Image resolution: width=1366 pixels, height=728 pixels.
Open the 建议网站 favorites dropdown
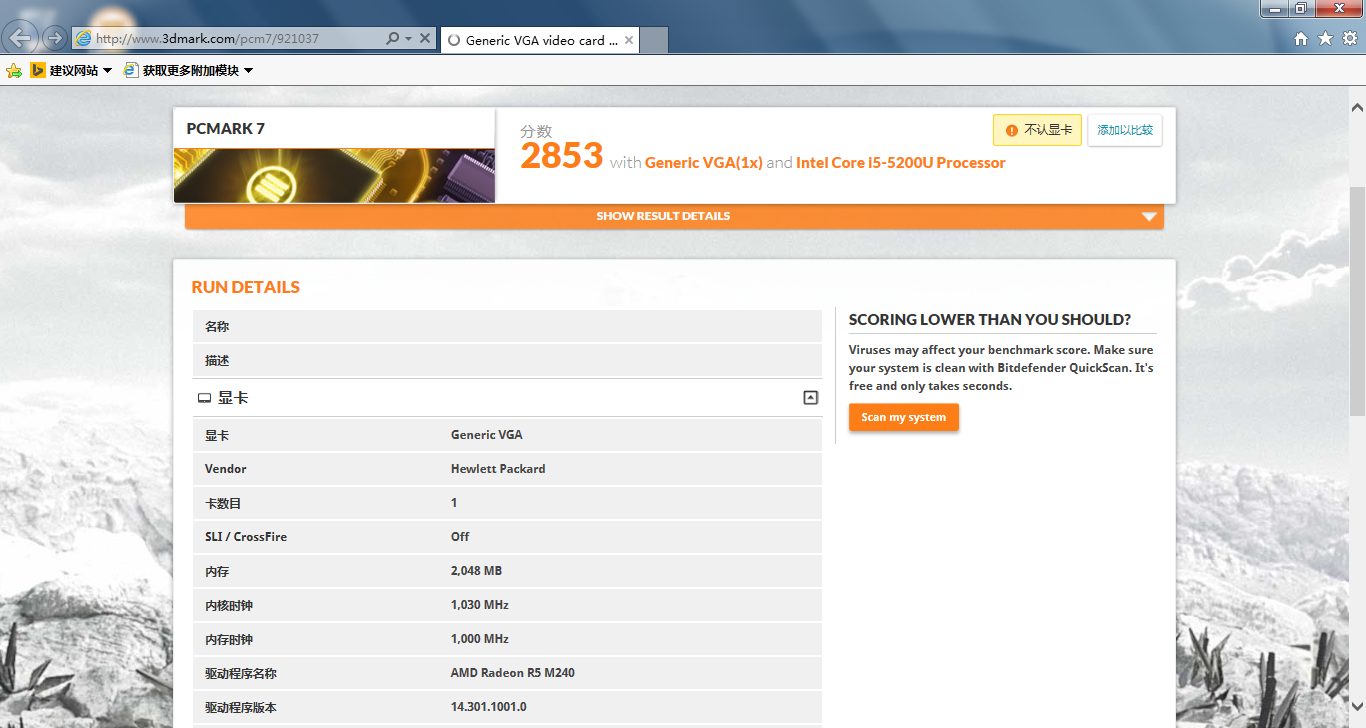pos(71,70)
